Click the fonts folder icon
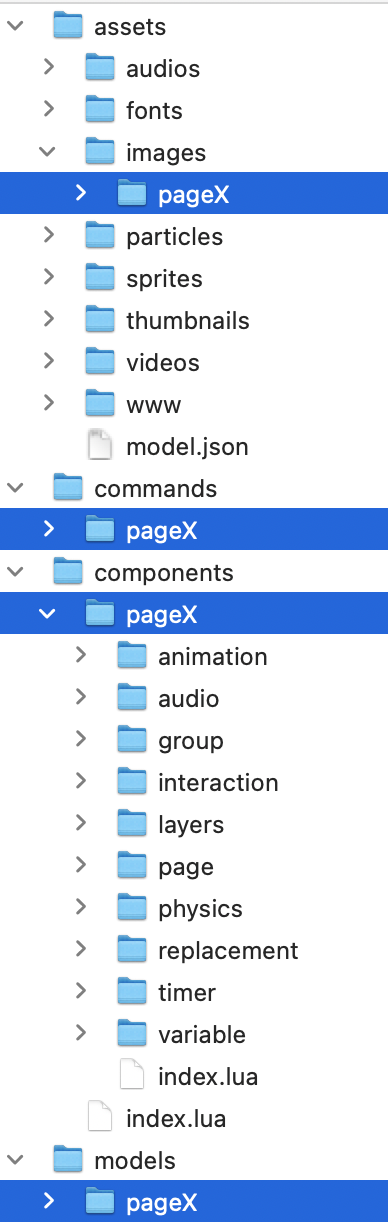Viewport: 388px width, 1226px height. coord(100,110)
